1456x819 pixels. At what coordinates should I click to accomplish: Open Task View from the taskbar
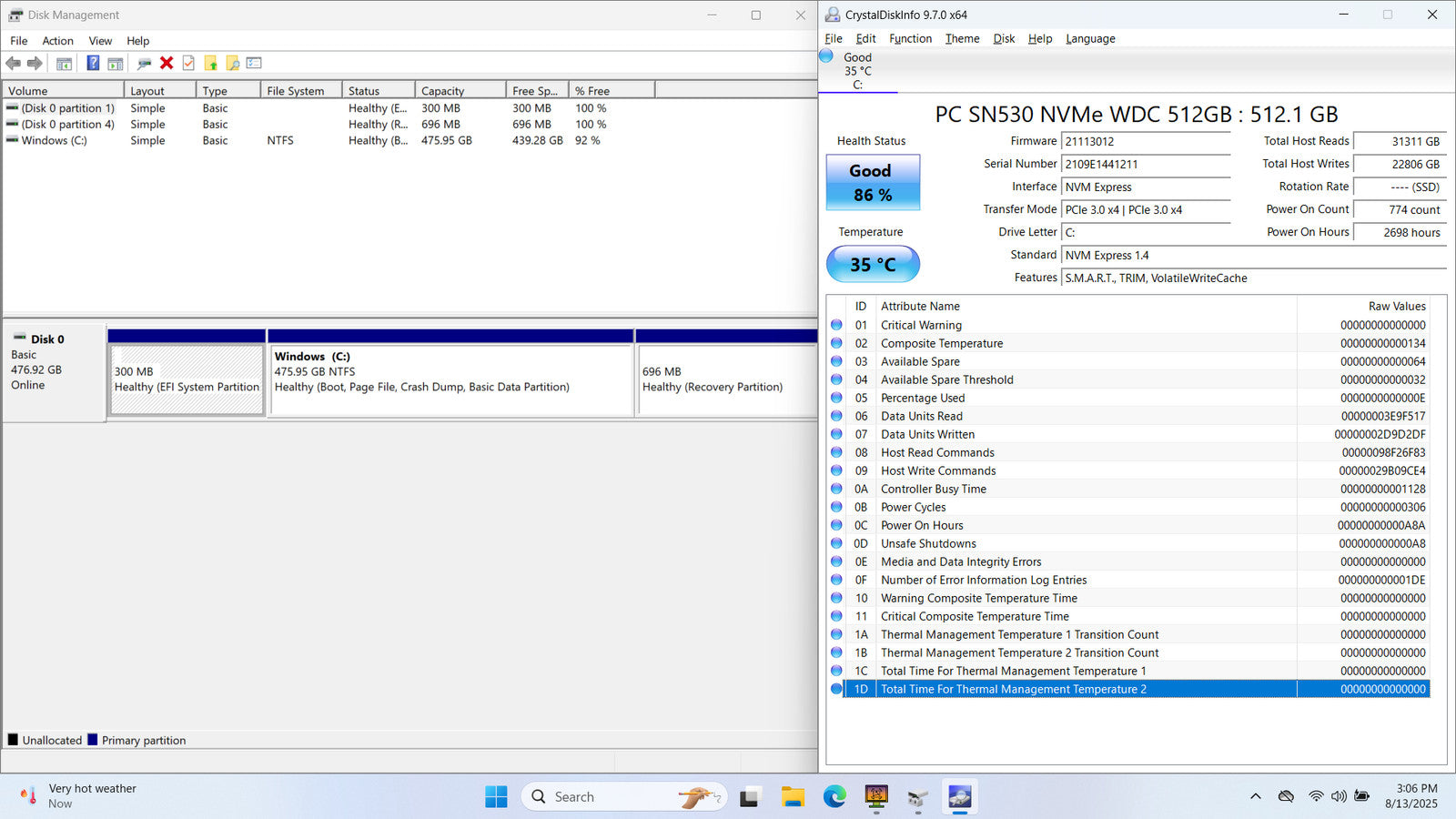749,797
